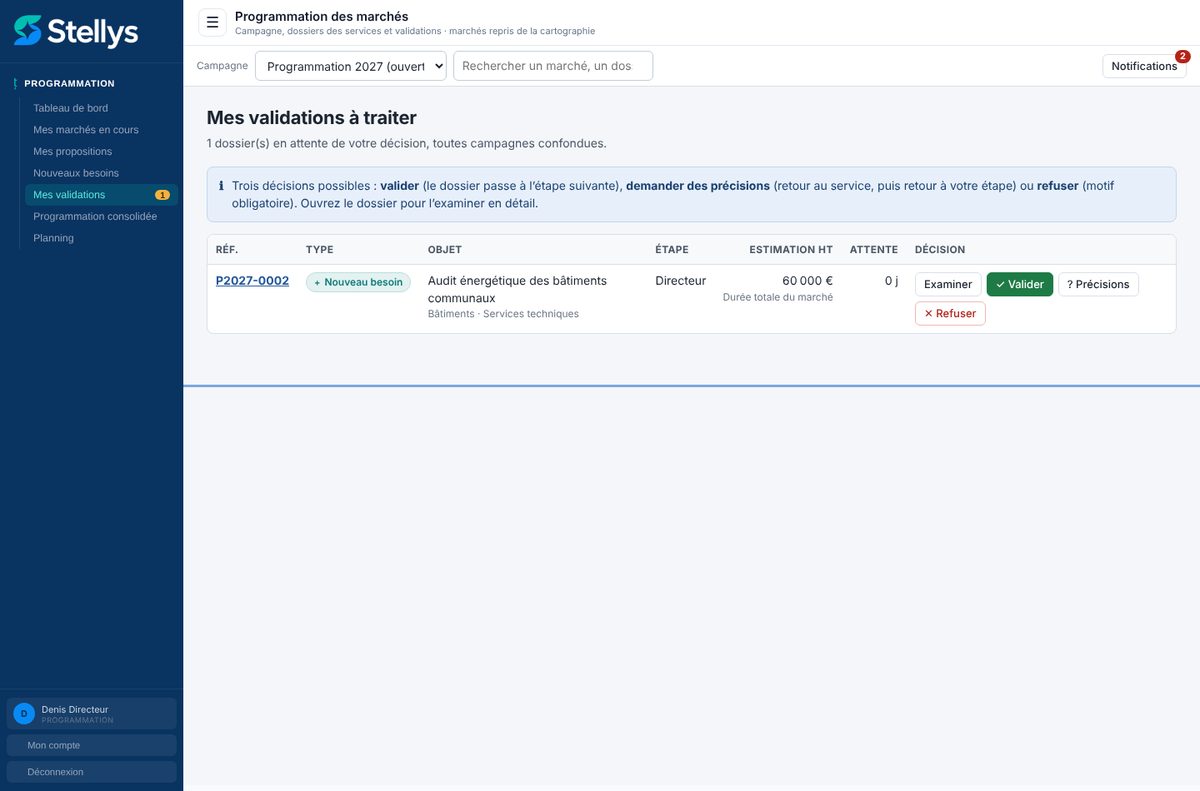
Task: Click the Programmation des marchés title
Action: [x=322, y=16]
